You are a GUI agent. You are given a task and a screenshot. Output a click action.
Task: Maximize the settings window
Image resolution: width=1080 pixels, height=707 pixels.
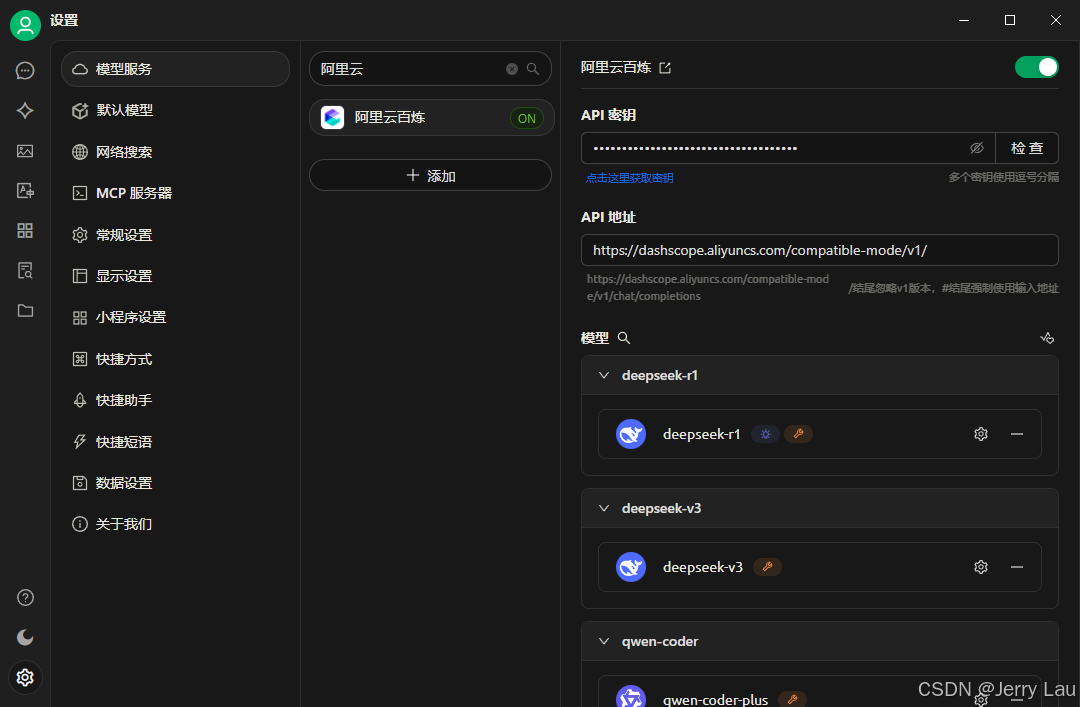pos(1010,20)
